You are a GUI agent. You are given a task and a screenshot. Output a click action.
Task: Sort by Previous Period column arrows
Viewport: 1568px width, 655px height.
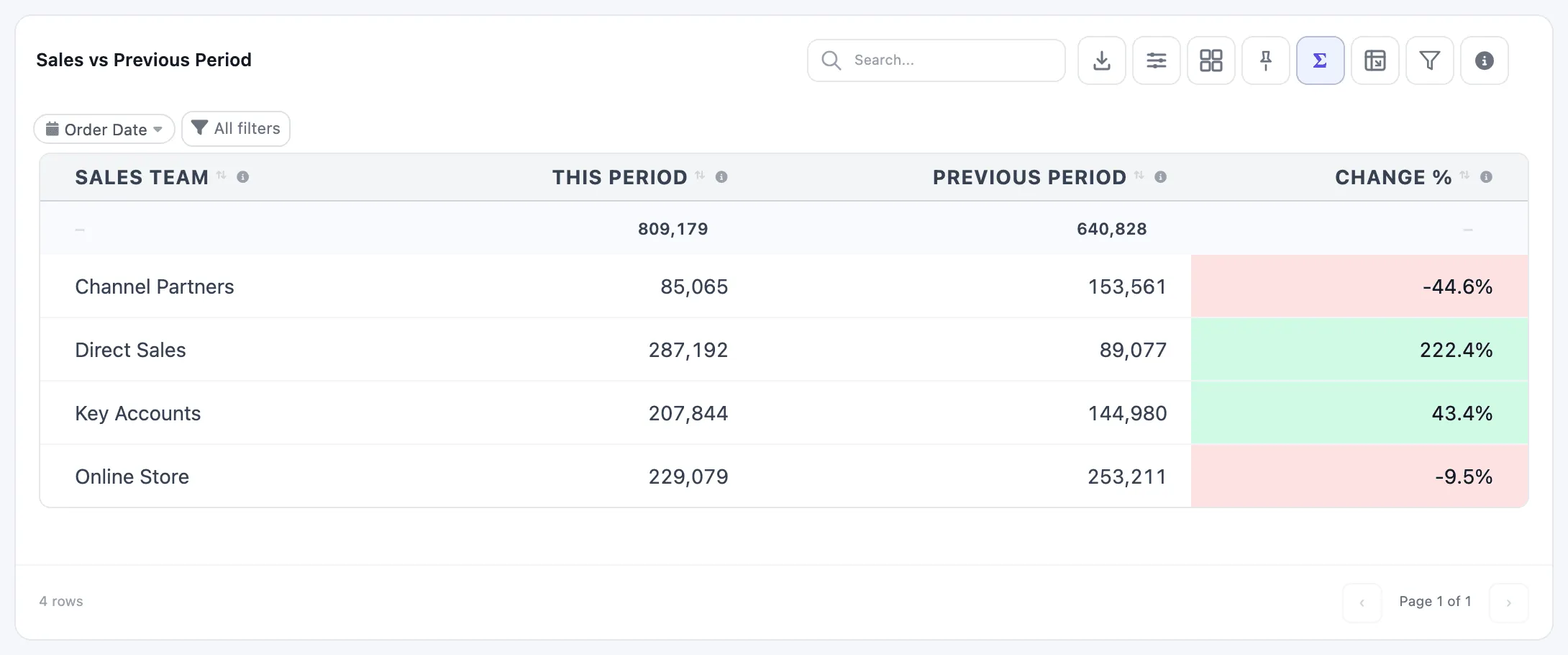click(1139, 176)
